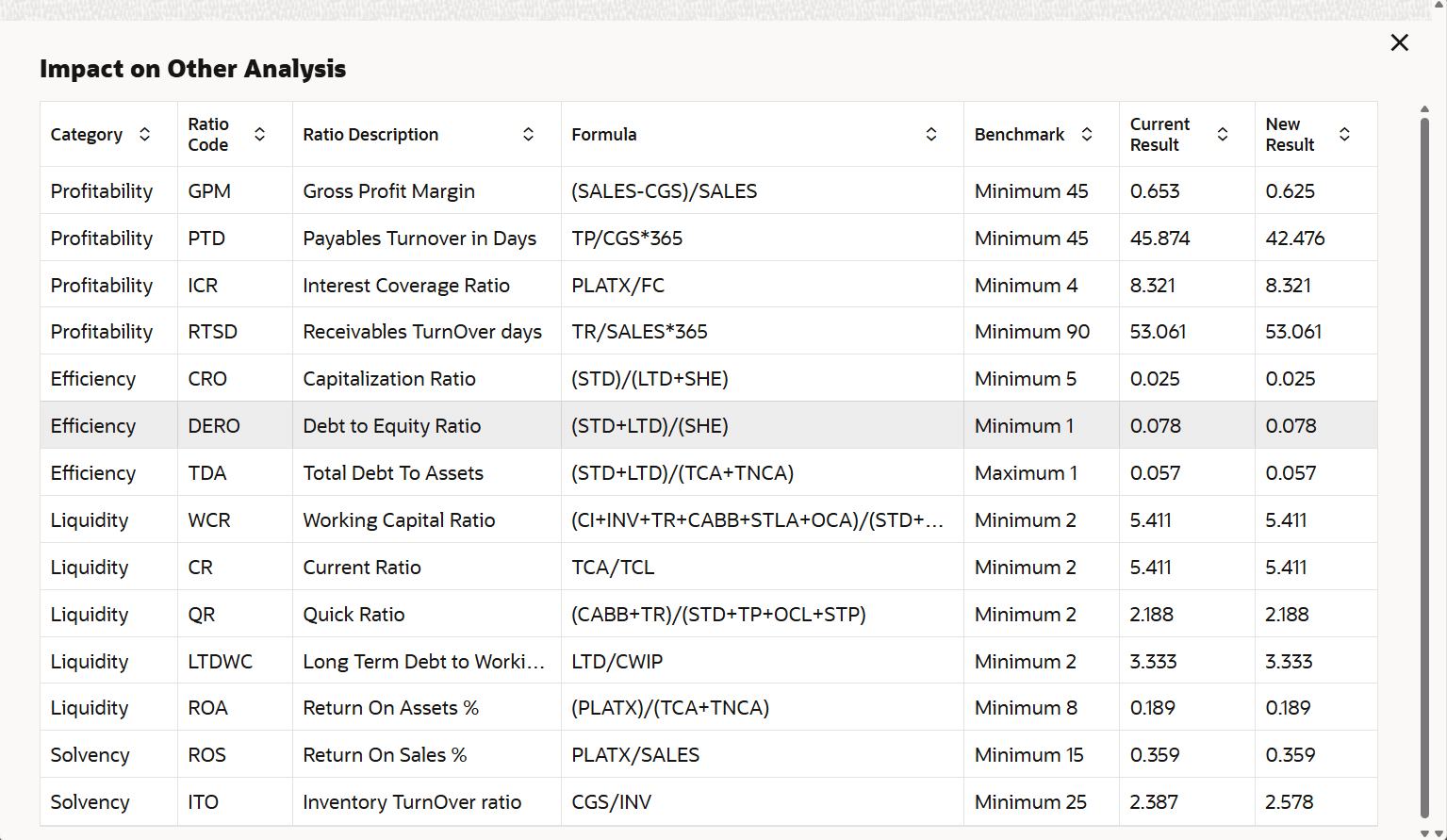
Task: Click the WCR ratio code
Action: point(209,520)
